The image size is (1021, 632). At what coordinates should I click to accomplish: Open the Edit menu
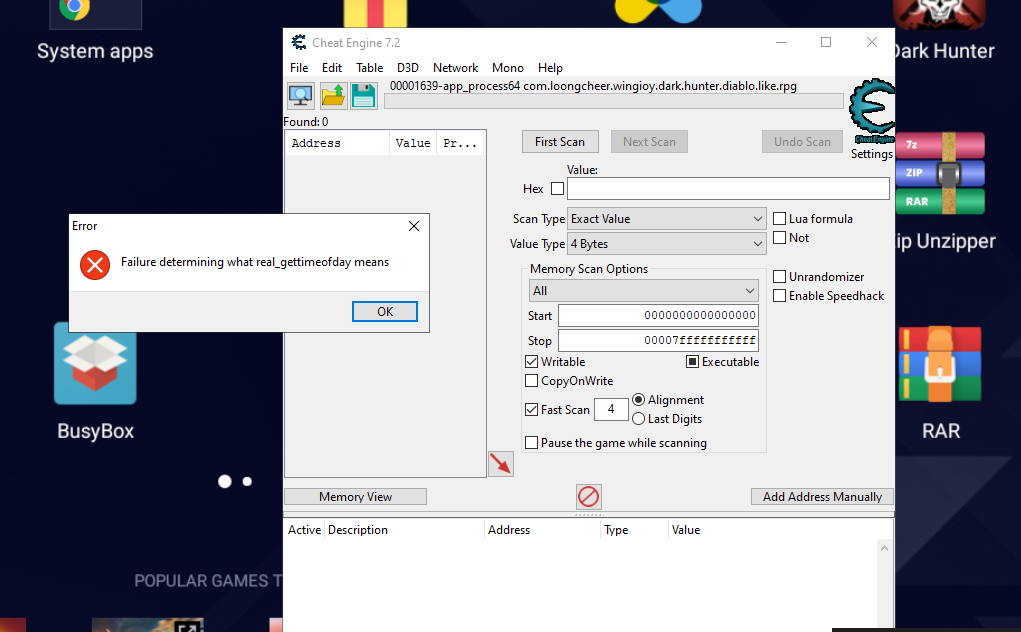[x=331, y=68]
